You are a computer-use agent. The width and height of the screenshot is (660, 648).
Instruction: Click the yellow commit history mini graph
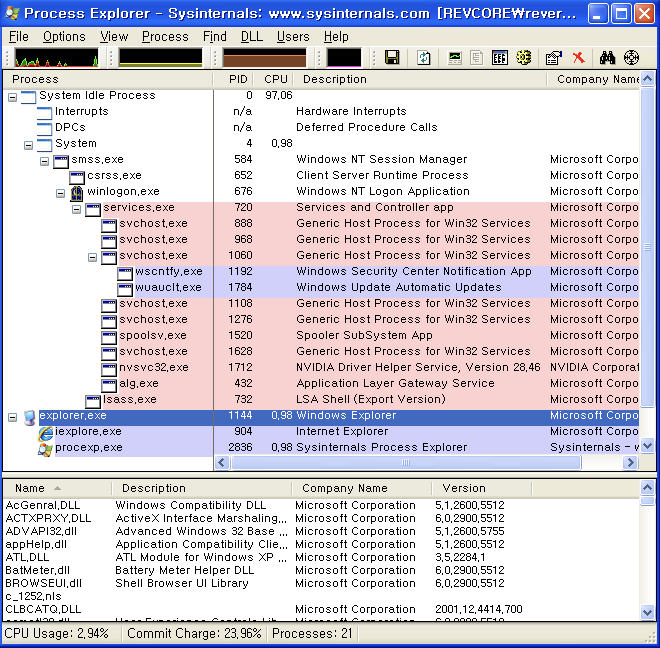(x=160, y=57)
